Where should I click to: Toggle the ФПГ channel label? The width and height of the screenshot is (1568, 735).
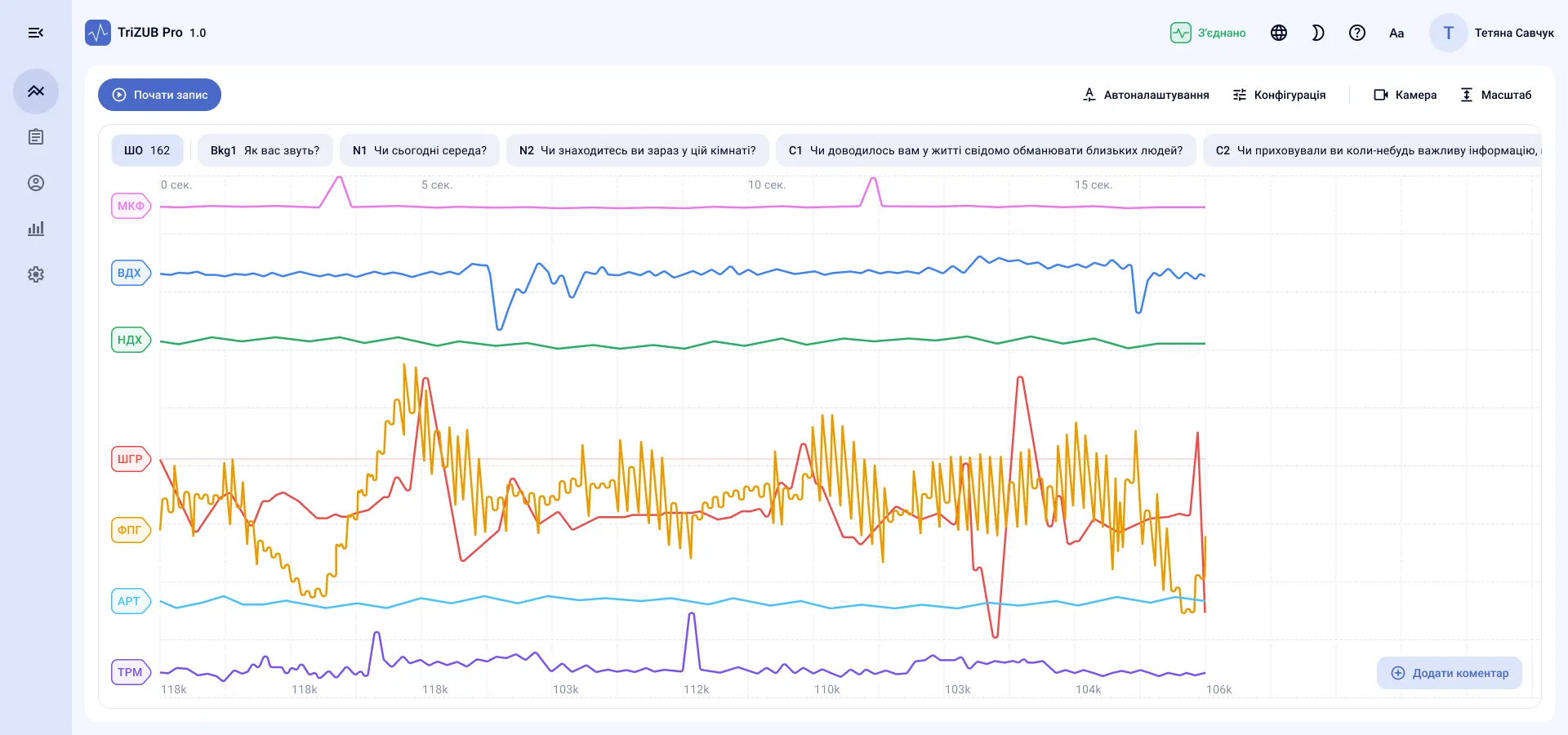click(x=131, y=530)
